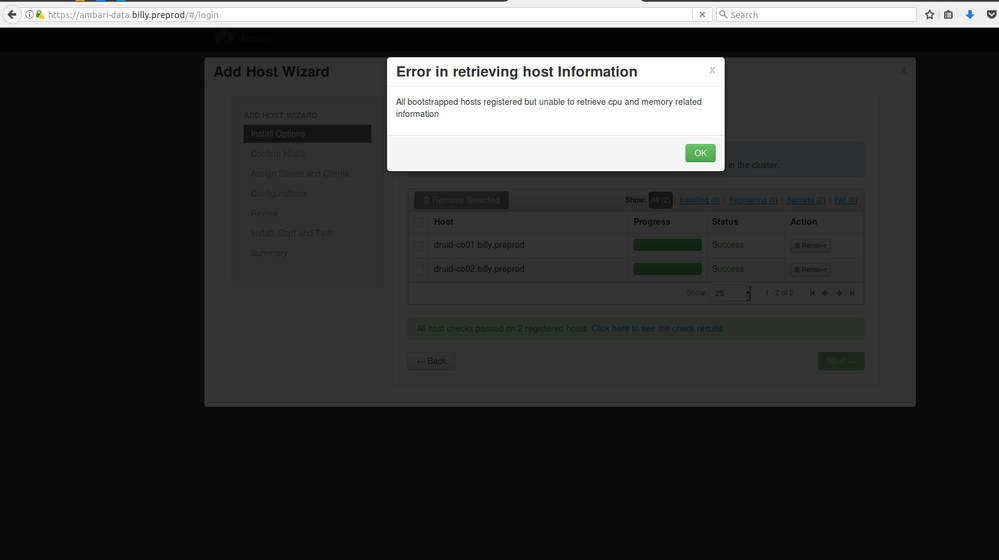Filter hosts by Registering (0)
The width and height of the screenshot is (999, 560).
tap(753, 200)
